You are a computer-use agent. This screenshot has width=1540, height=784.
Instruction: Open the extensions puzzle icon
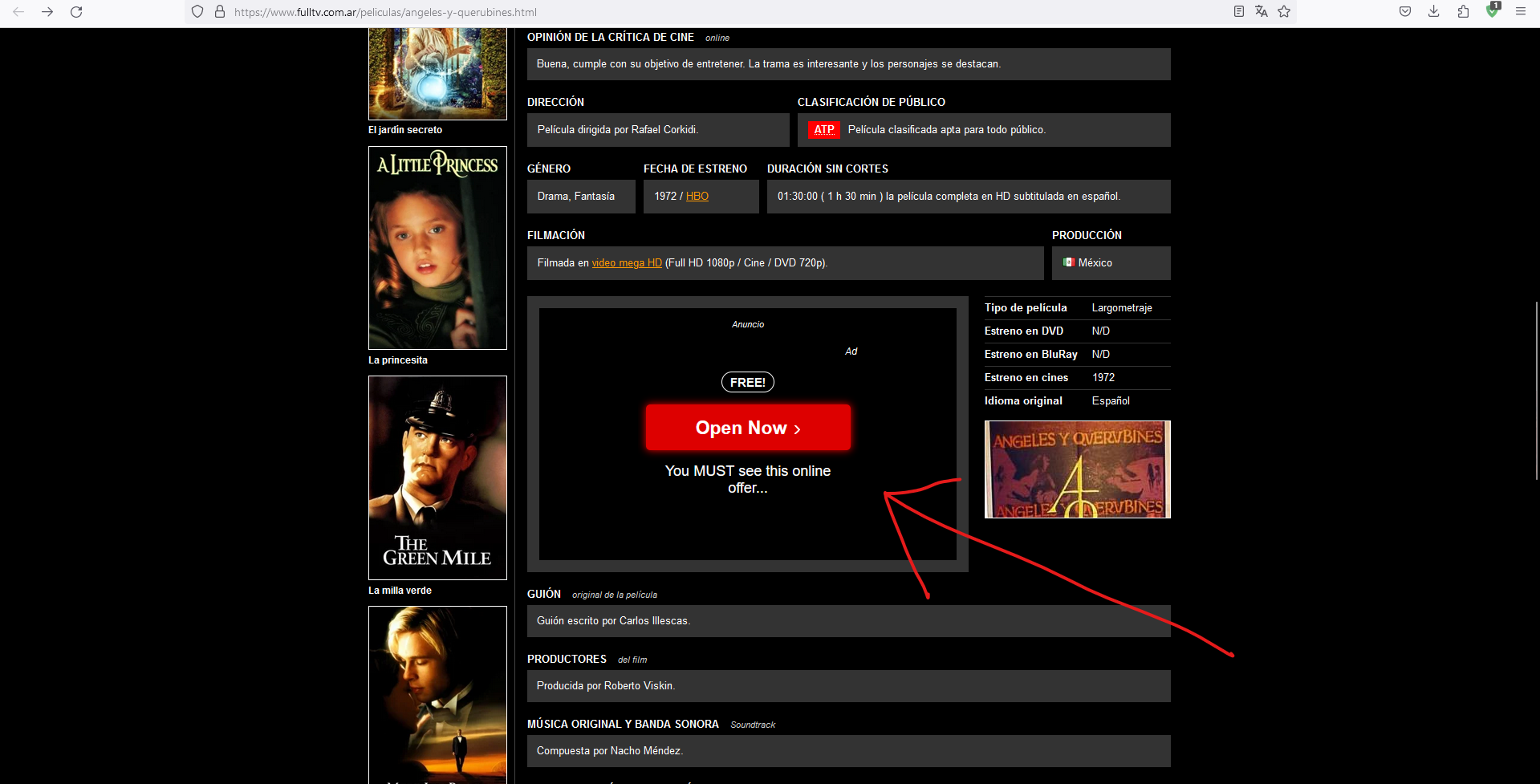(x=1463, y=11)
